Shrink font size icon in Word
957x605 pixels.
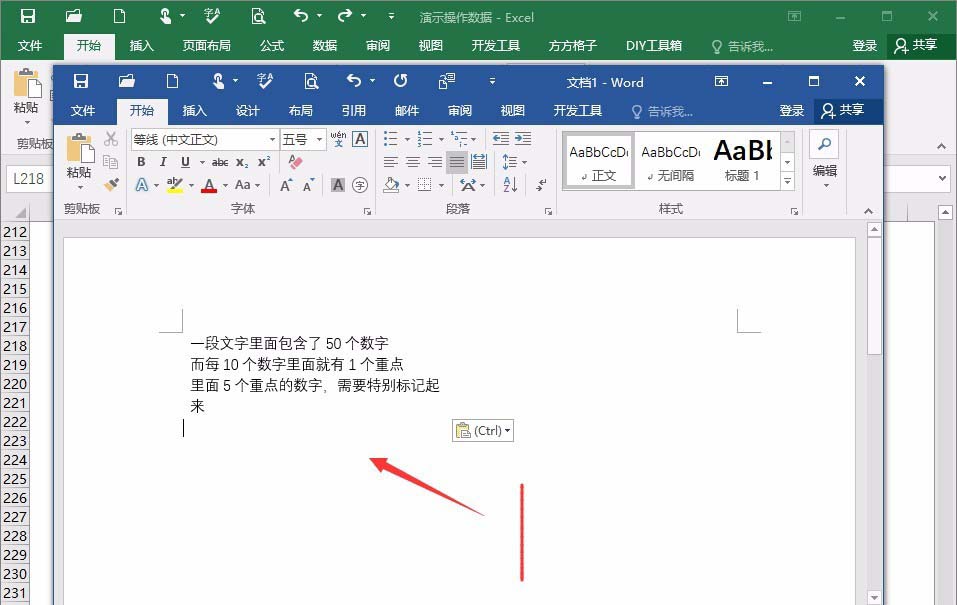point(308,185)
